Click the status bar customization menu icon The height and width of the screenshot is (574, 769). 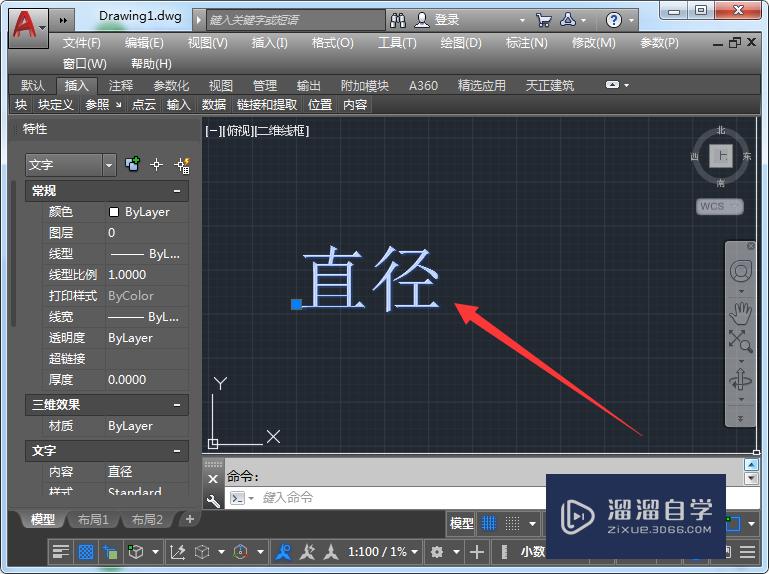click(747, 552)
